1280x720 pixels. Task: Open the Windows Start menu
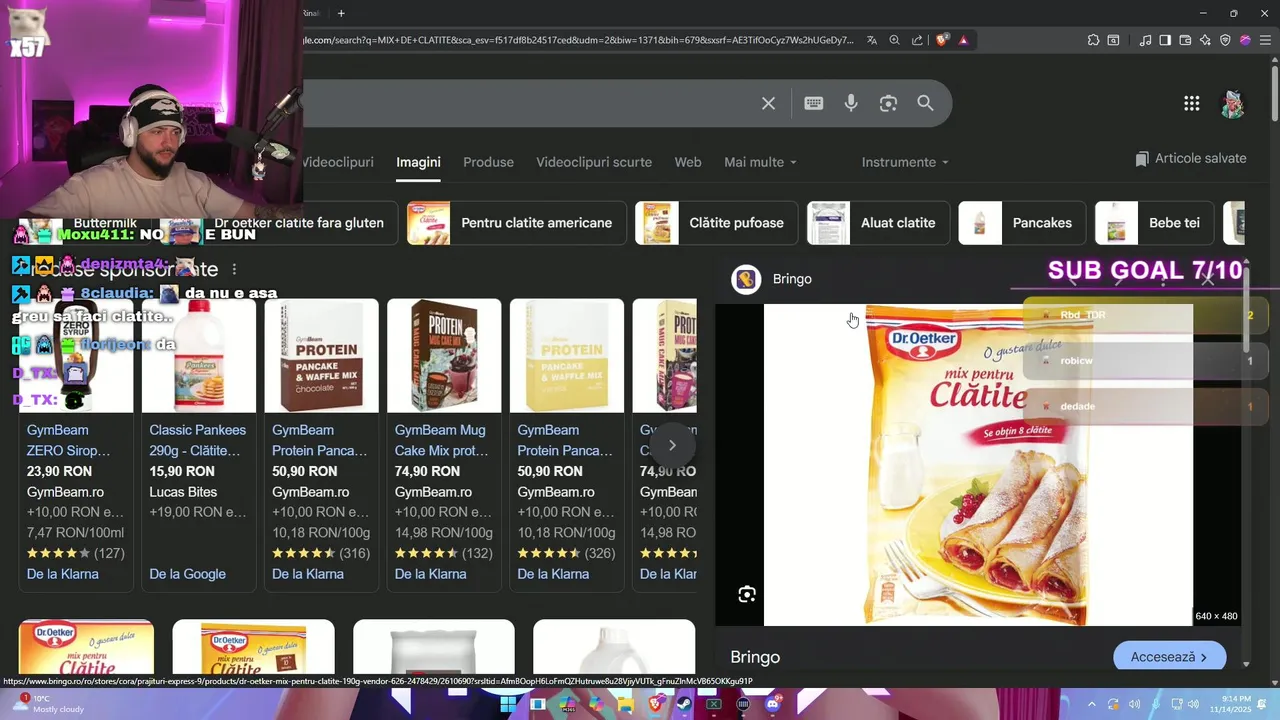508,704
